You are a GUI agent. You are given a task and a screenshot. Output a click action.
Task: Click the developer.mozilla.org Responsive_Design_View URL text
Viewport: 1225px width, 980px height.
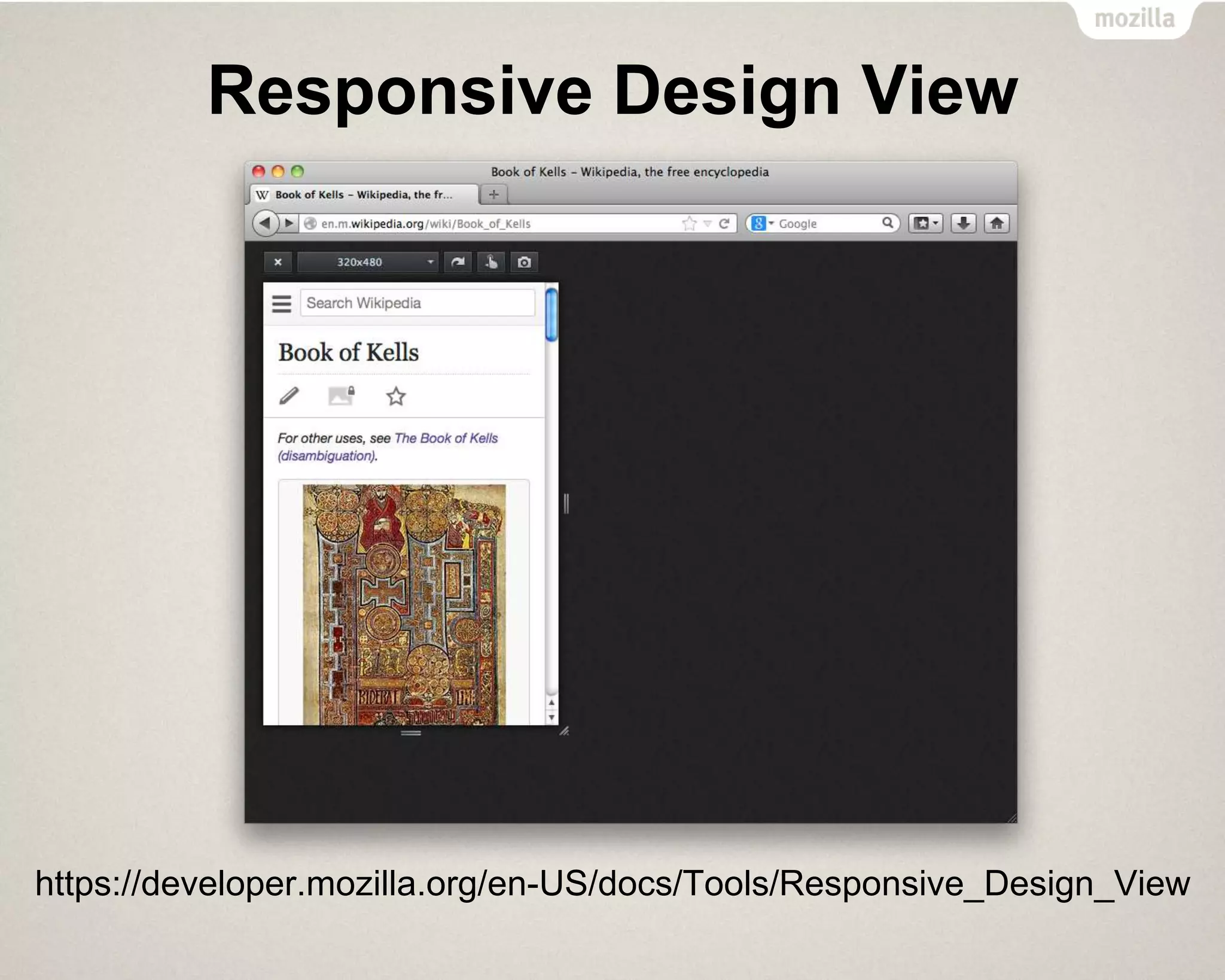click(612, 883)
